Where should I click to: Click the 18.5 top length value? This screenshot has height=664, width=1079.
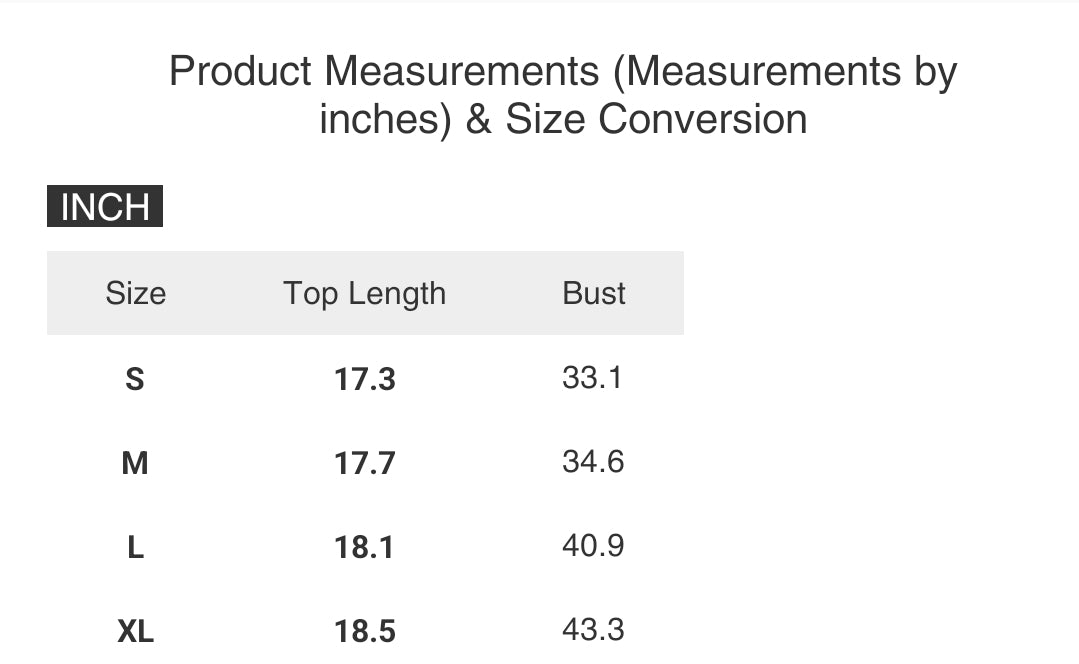point(365,632)
